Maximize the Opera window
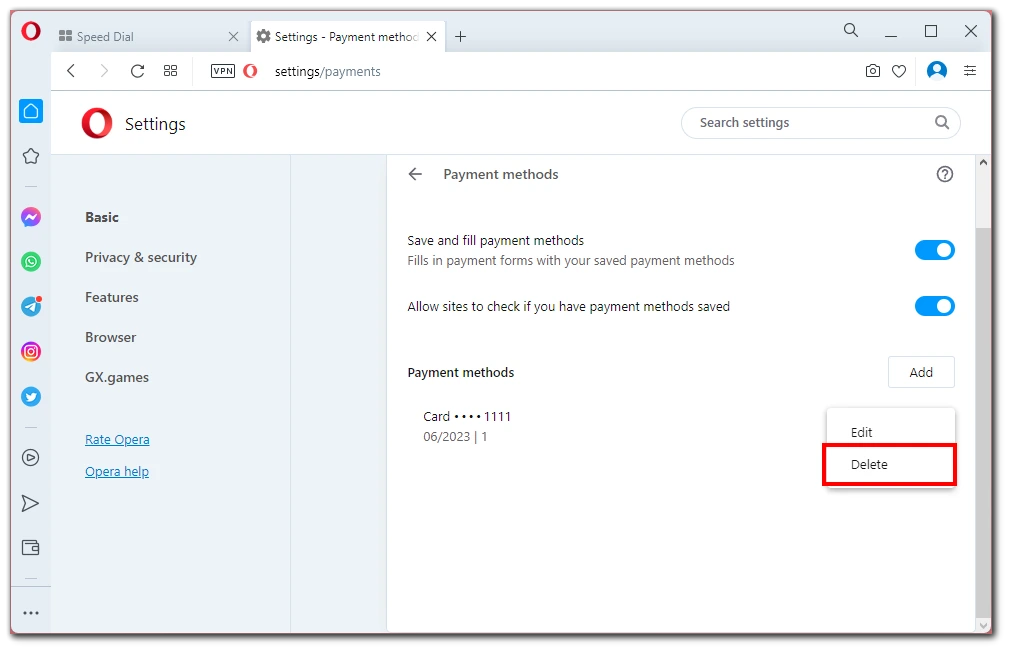The width and height of the screenshot is (1010, 652). pyautogui.click(x=931, y=31)
